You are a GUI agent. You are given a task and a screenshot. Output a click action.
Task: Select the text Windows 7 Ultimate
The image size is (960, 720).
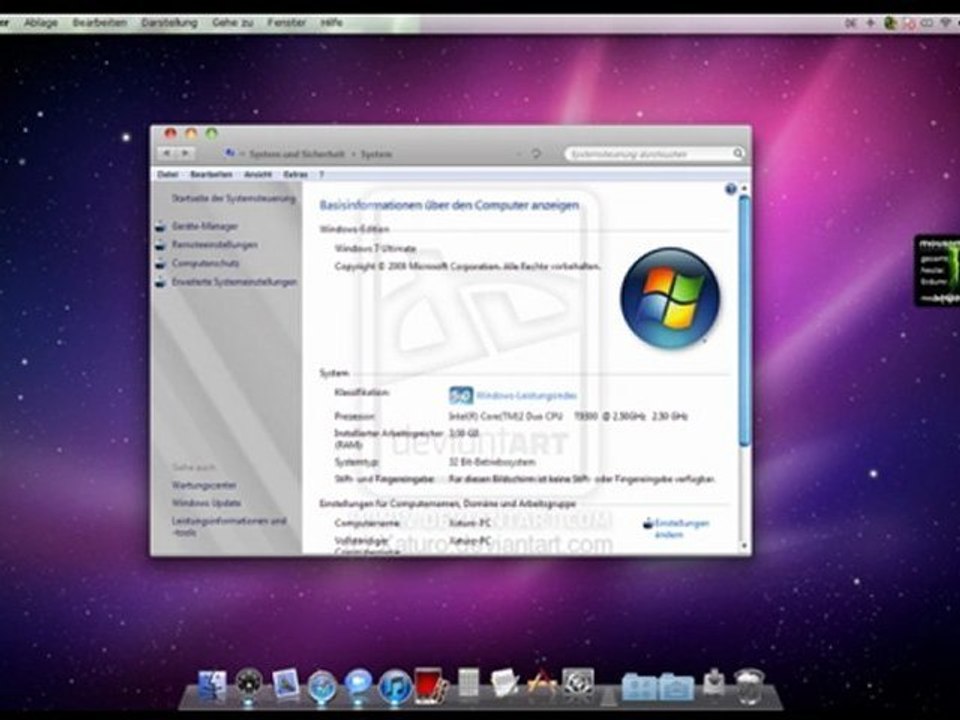click(x=375, y=248)
